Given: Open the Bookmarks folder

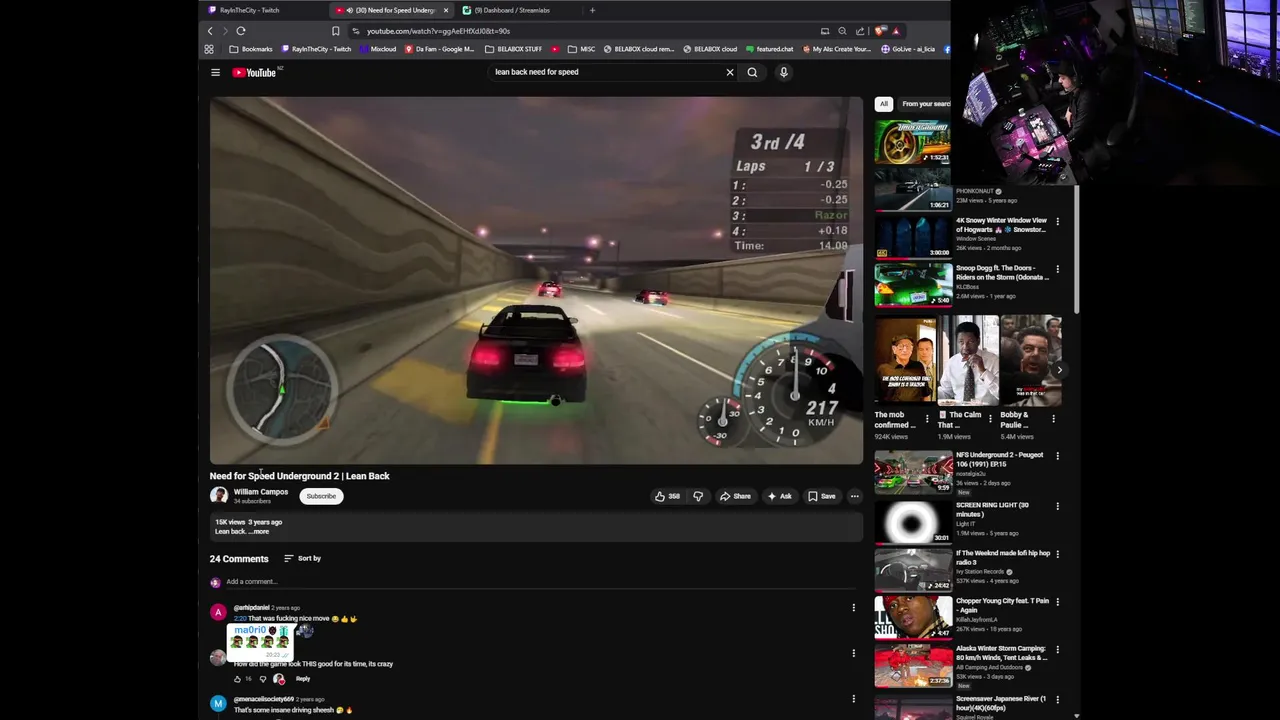Looking at the screenshot, I should pos(251,49).
